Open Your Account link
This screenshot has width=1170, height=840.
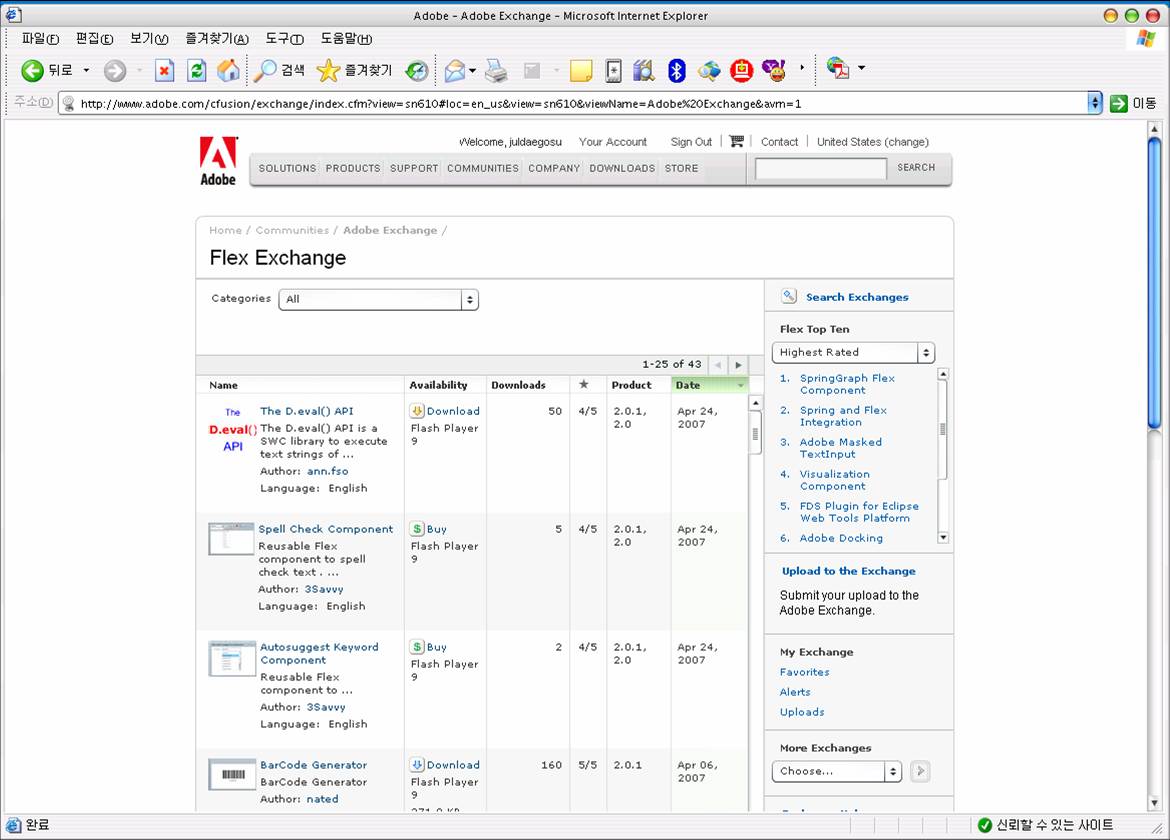point(613,142)
